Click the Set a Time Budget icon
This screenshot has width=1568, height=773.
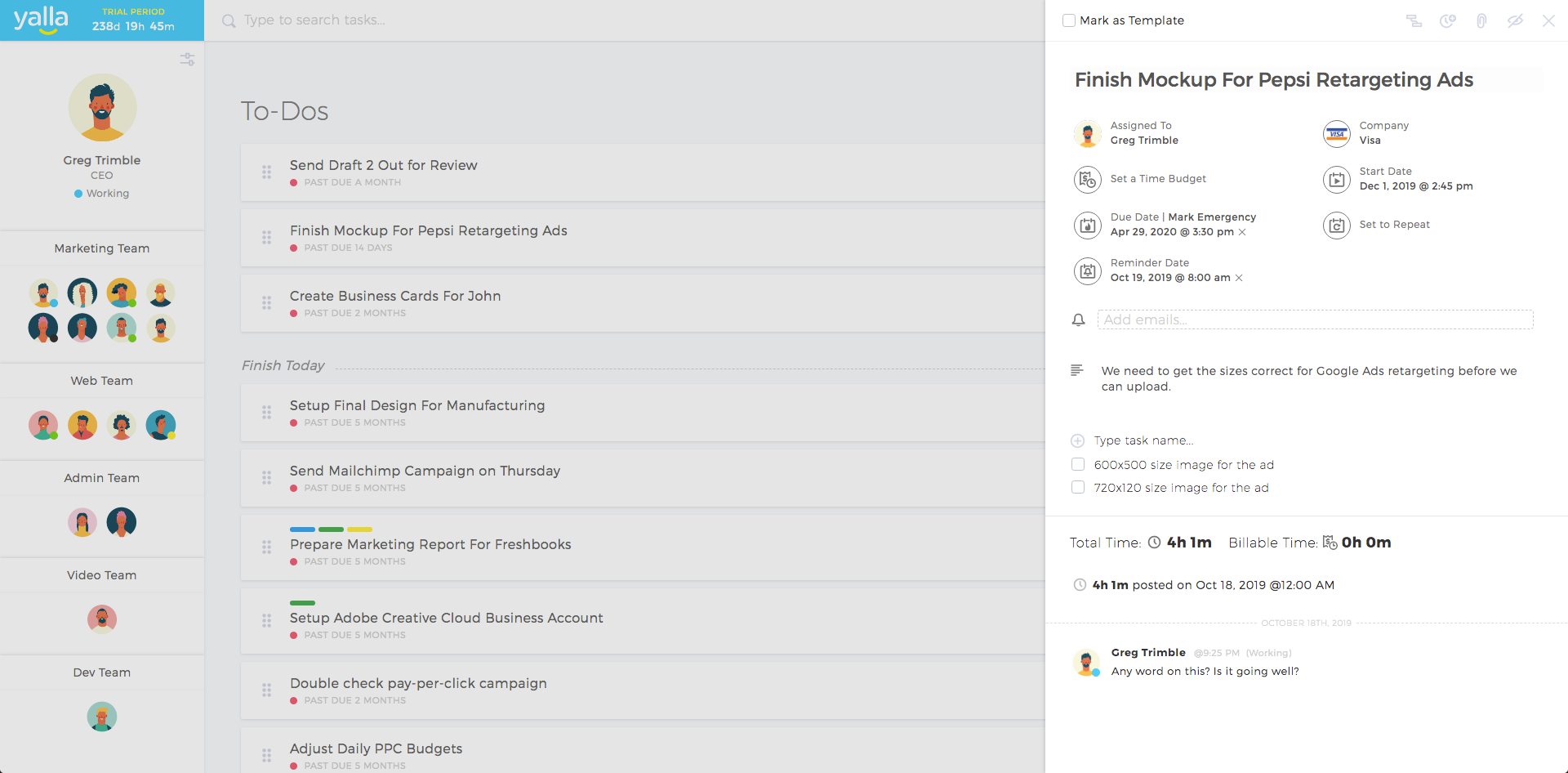click(1087, 179)
